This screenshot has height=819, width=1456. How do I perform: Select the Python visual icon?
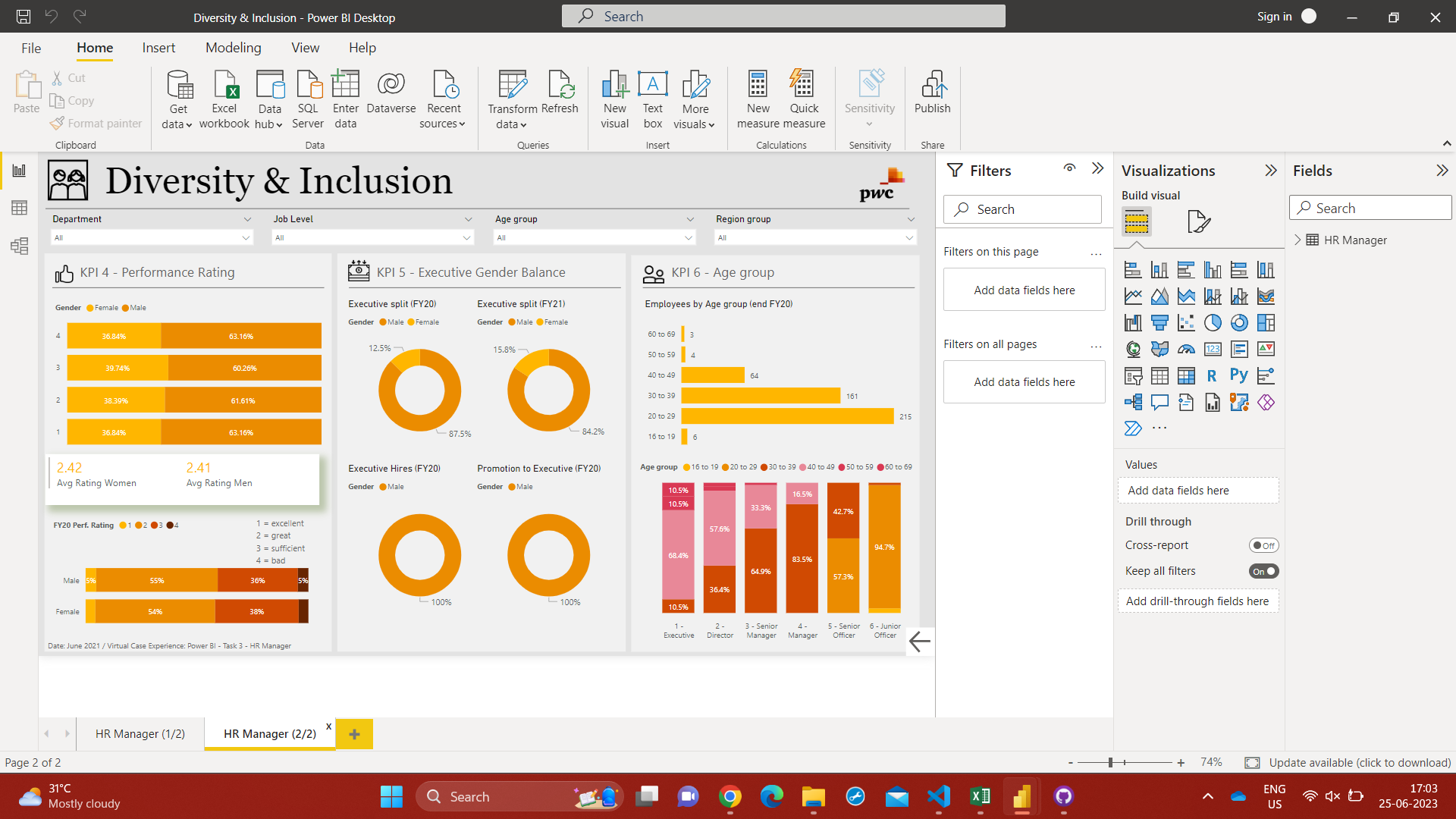[1239, 375]
